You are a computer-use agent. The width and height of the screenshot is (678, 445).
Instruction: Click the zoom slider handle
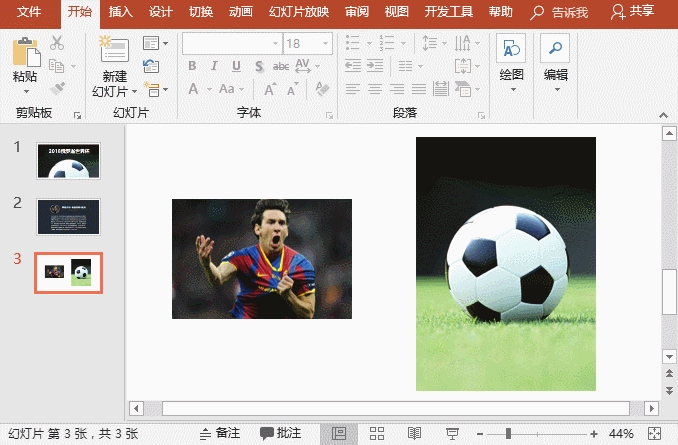click(508, 433)
